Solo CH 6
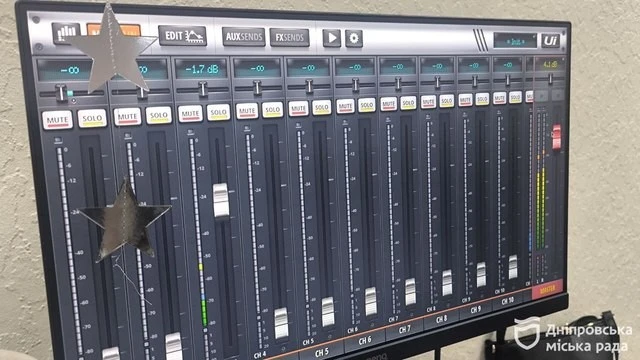The image size is (640, 360). [x=367, y=105]
